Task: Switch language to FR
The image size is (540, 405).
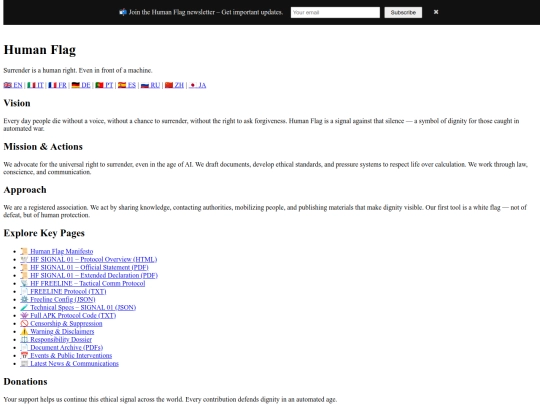Action: click(x=58, y=85)
